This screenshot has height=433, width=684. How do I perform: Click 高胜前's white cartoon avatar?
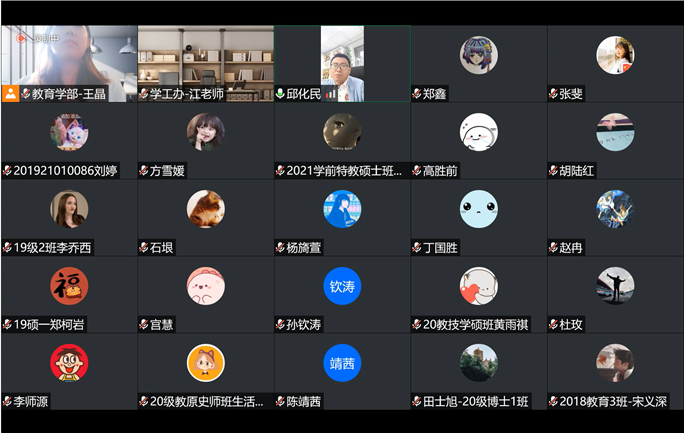(x=479, y=132)
